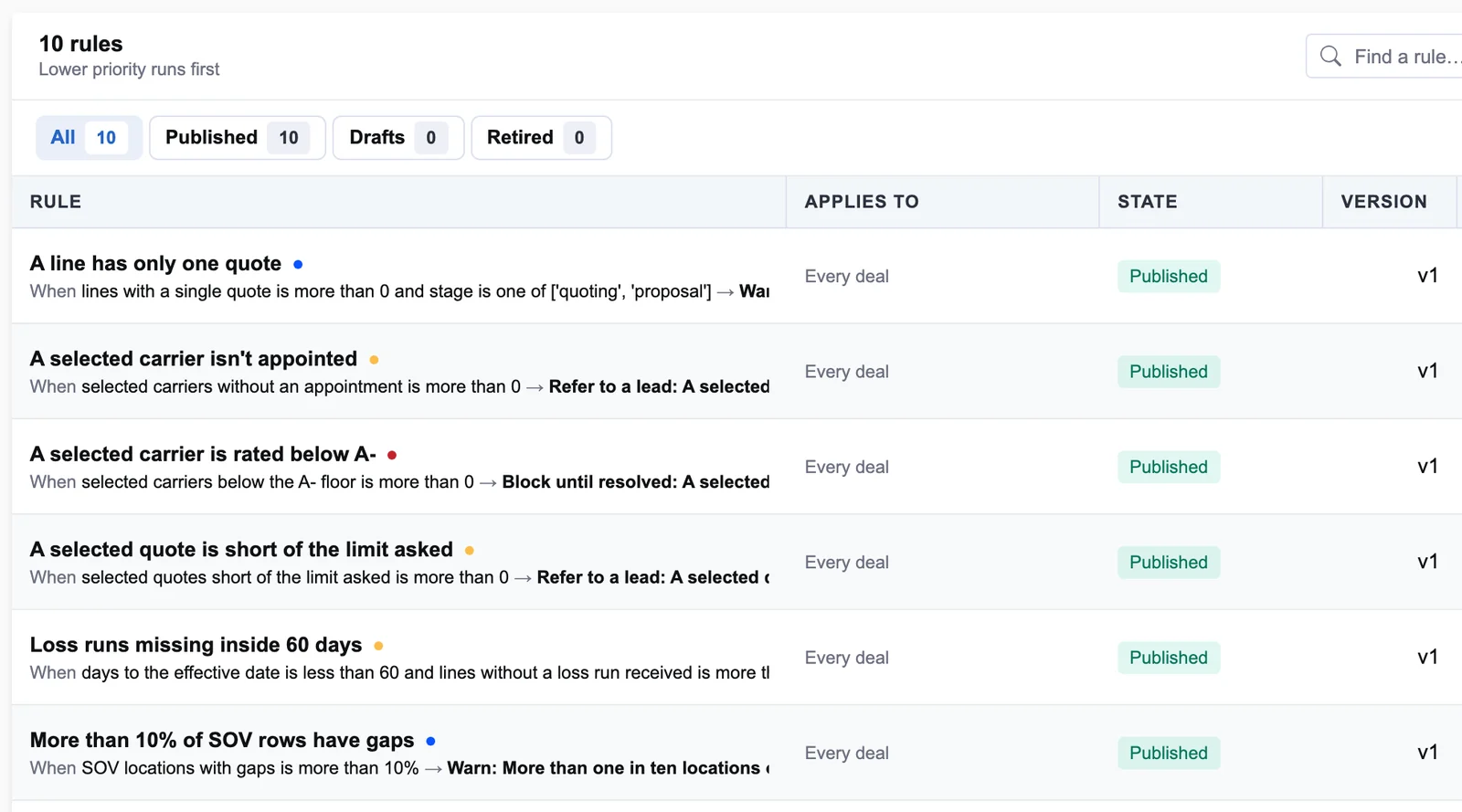This screenshot has height=812, width=1462.
Task: Click Published badge for 'carrier isn't appointed' rule
Action: coord(1169,372)
